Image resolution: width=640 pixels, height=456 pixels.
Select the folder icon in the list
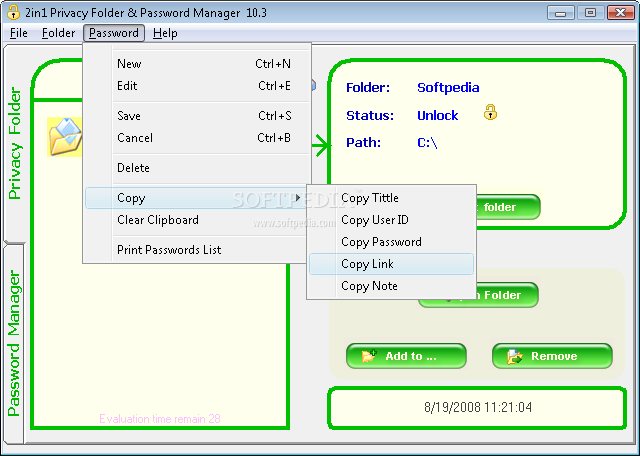[65, 137]
